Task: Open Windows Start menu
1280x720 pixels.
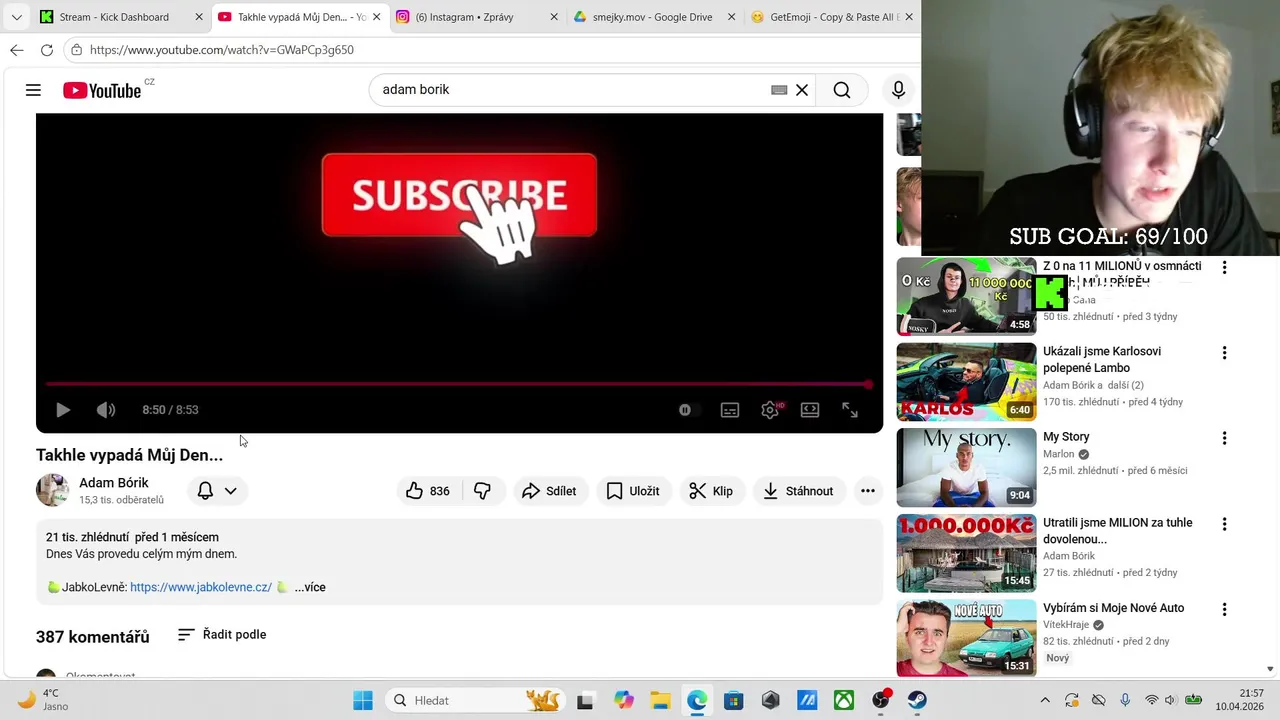Action: point(363,700)
